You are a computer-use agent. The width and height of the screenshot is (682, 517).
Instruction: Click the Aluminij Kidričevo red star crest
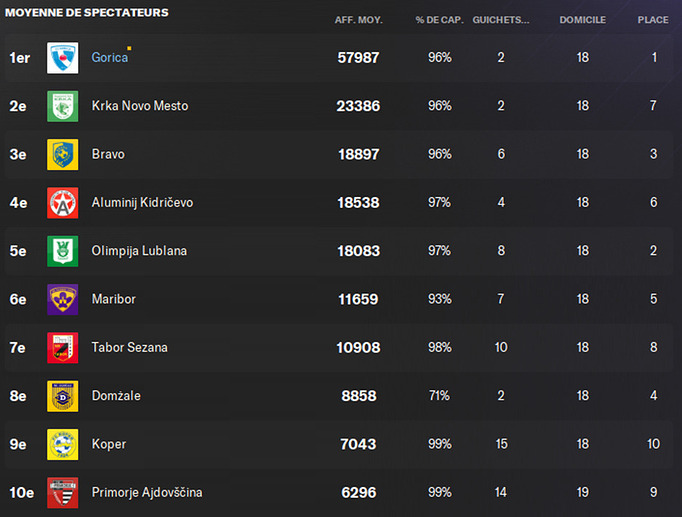63,203
